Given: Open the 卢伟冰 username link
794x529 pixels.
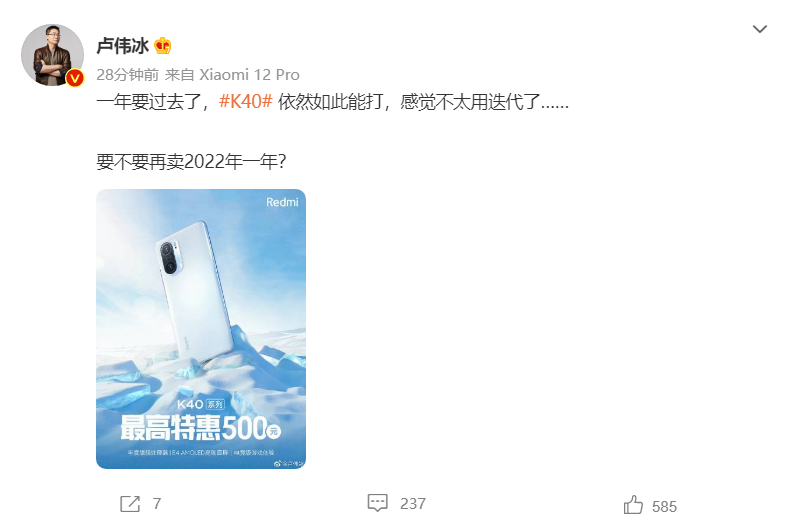Looking at the screenshot, I should 122,46.
